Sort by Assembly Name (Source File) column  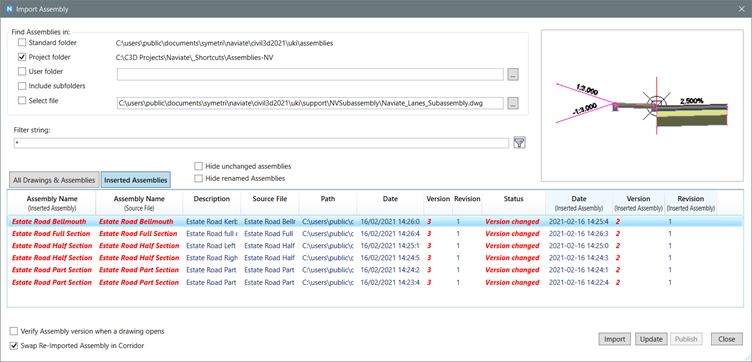point(139,203)
